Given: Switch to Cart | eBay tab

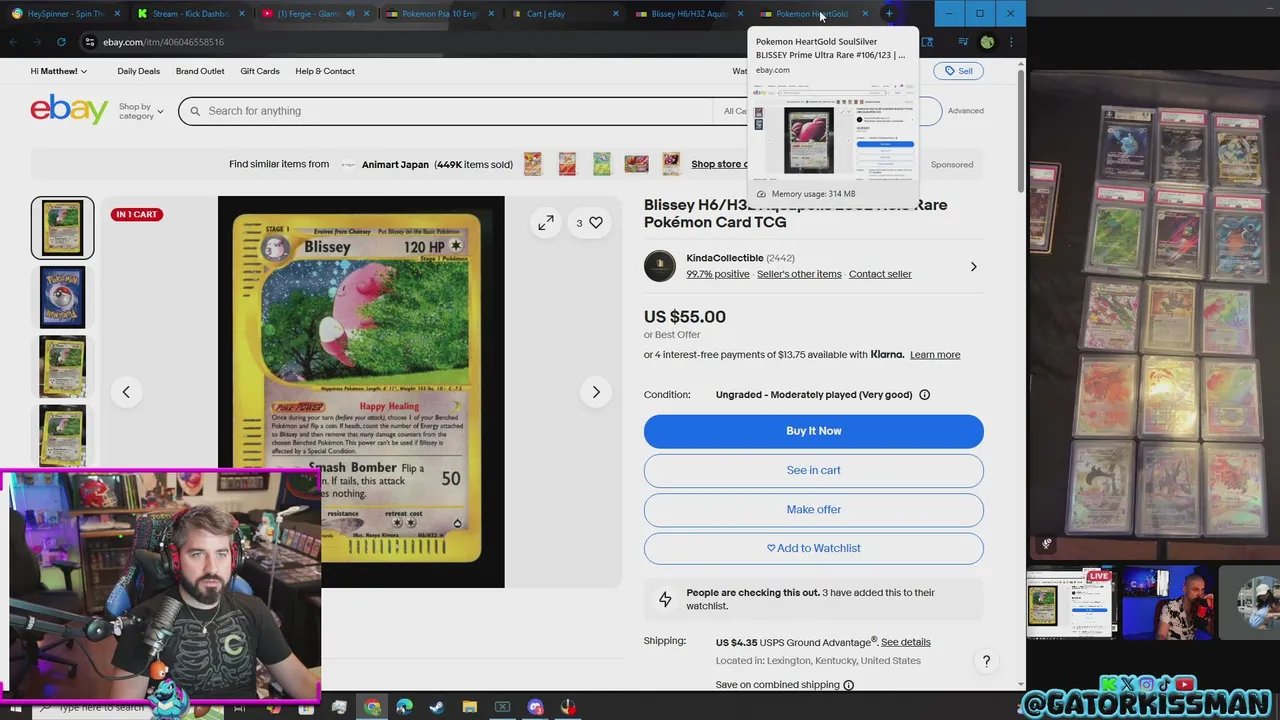Looking at the screenshot, I should 563,14.
